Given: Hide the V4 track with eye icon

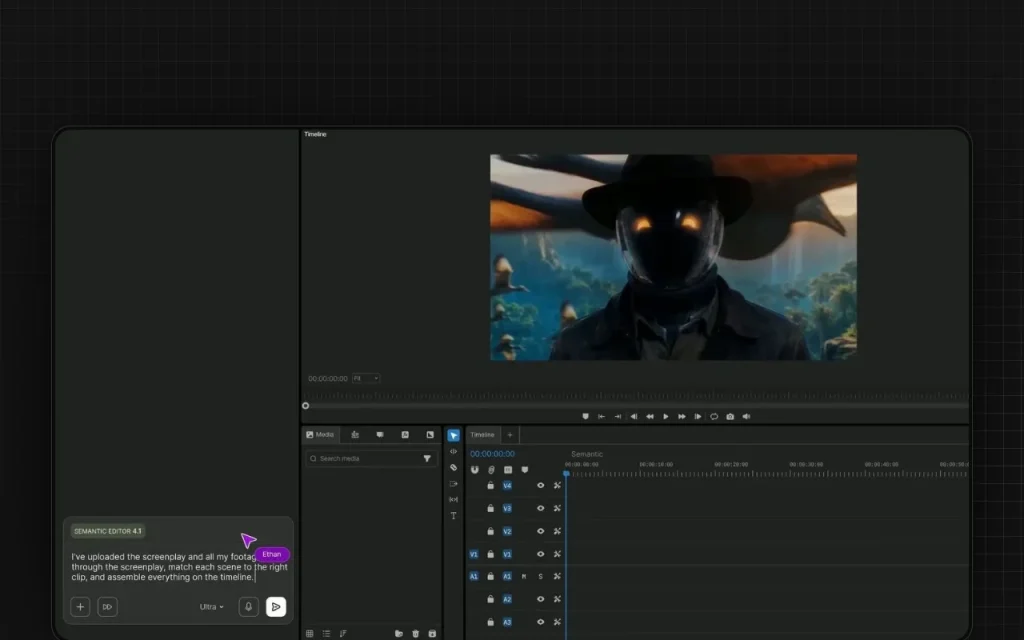Looking at the screenshot, I should (x=541, y=485).
